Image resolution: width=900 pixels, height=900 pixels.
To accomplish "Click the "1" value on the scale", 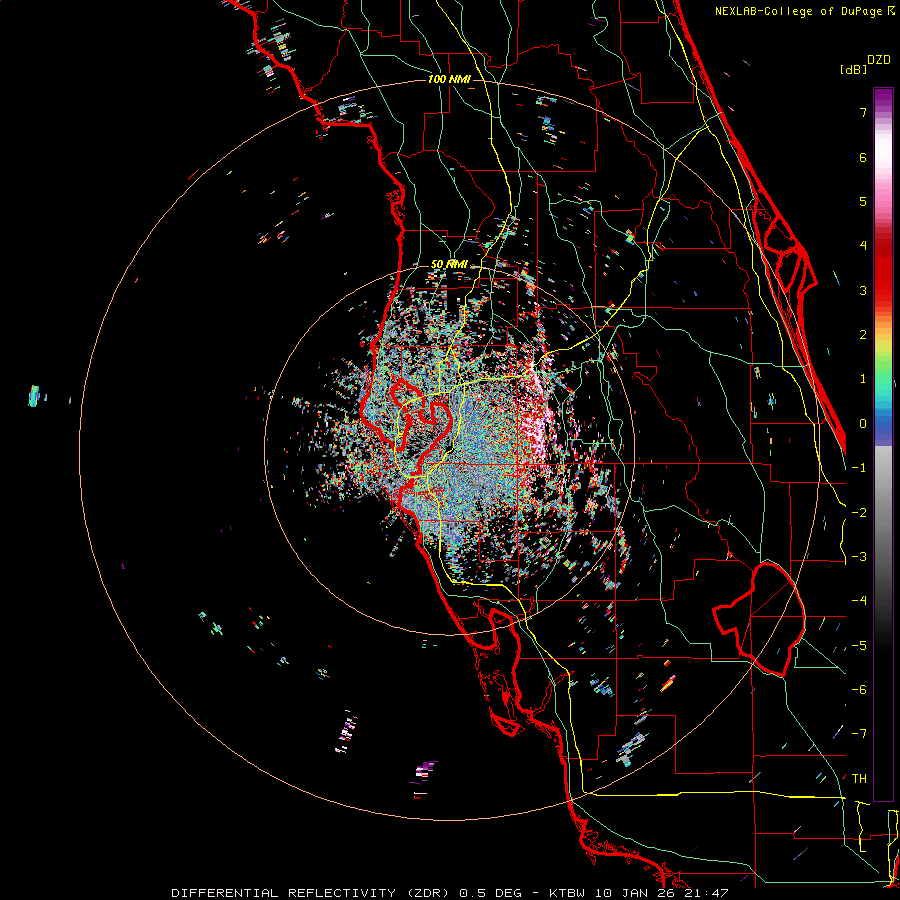I will click(863, 379).
